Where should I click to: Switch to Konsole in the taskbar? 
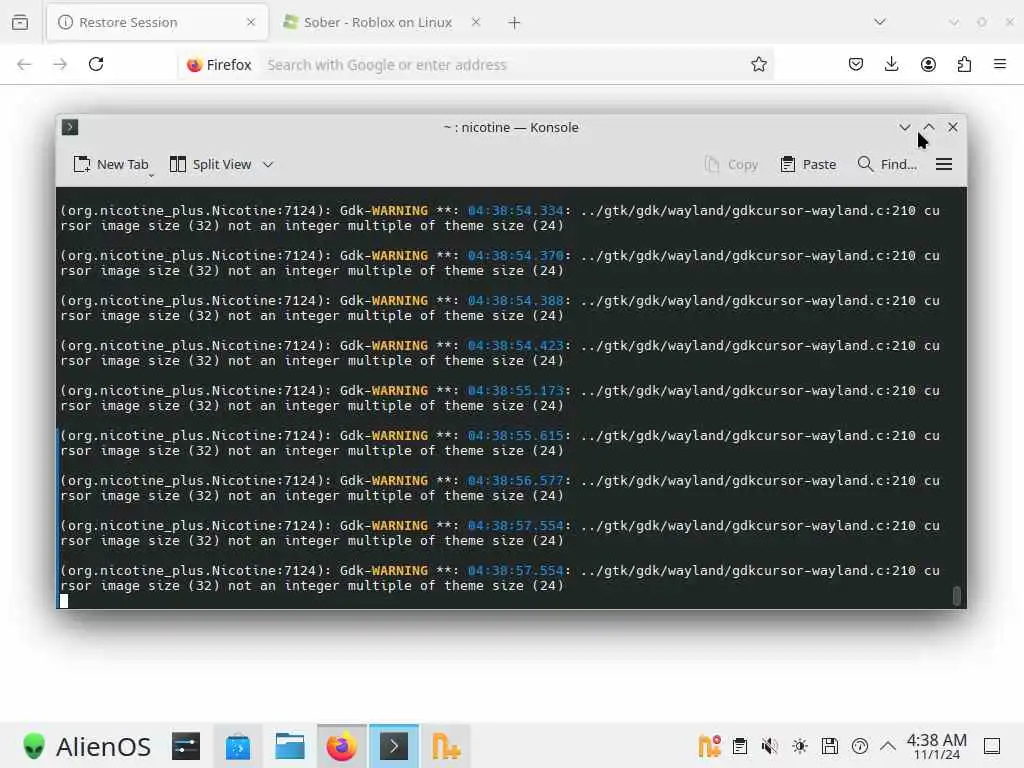[x=394, y=746]
